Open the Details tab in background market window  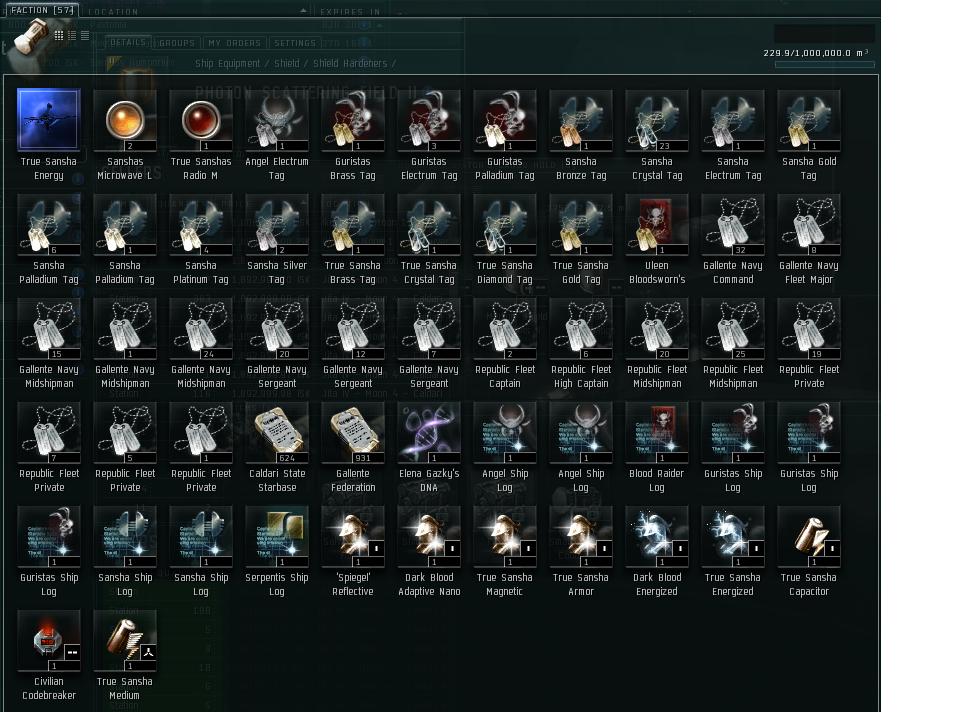pyautogui.click(x=127, y=42)
